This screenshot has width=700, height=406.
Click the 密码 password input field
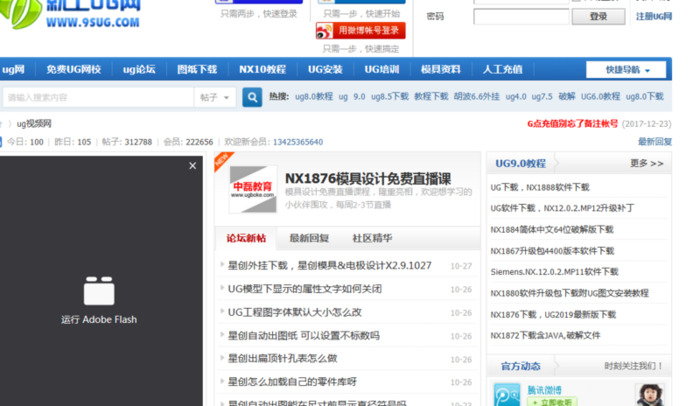(x=521, y=17)
